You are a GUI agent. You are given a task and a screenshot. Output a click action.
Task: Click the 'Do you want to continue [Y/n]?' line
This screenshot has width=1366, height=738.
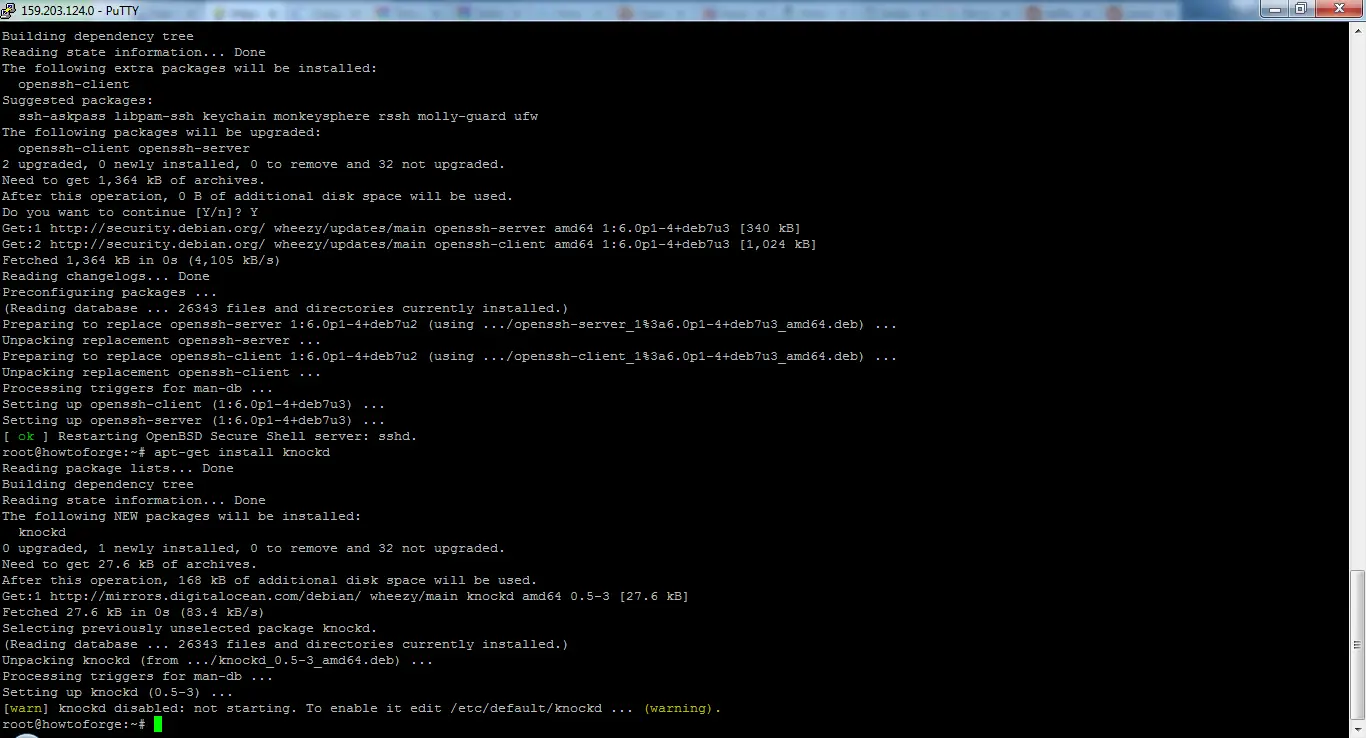click(130, 212)
